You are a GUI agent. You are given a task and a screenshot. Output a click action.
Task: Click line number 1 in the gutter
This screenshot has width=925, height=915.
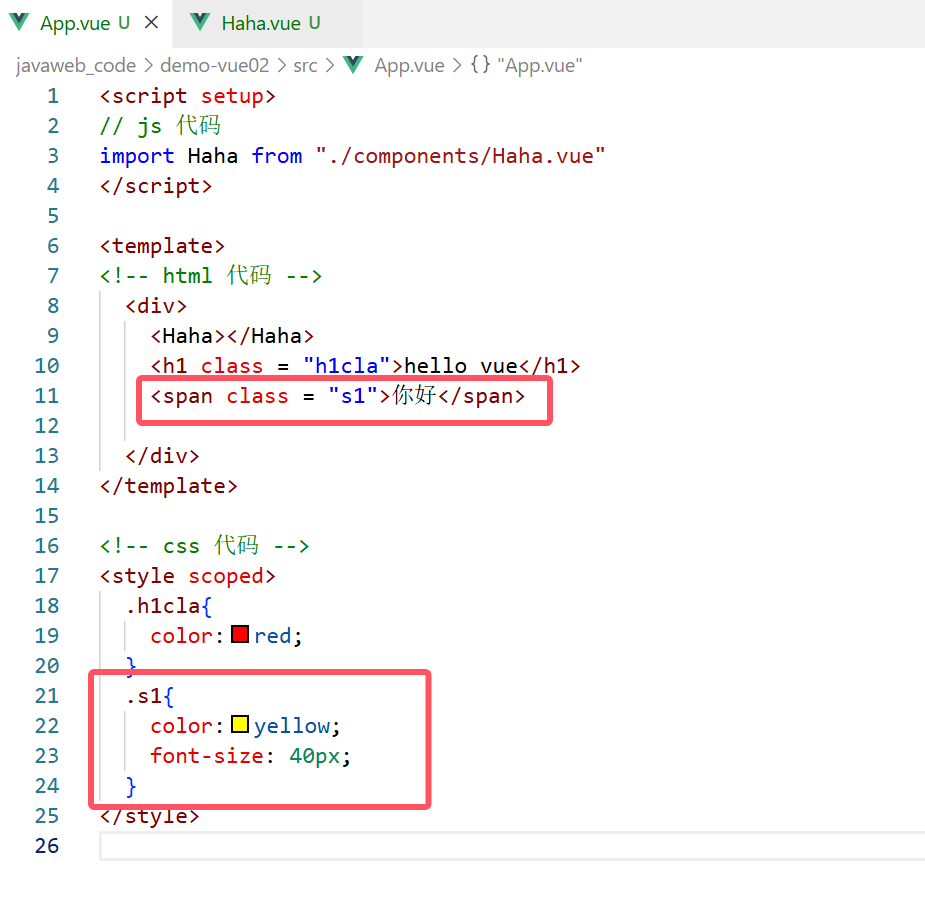(53, 96)
